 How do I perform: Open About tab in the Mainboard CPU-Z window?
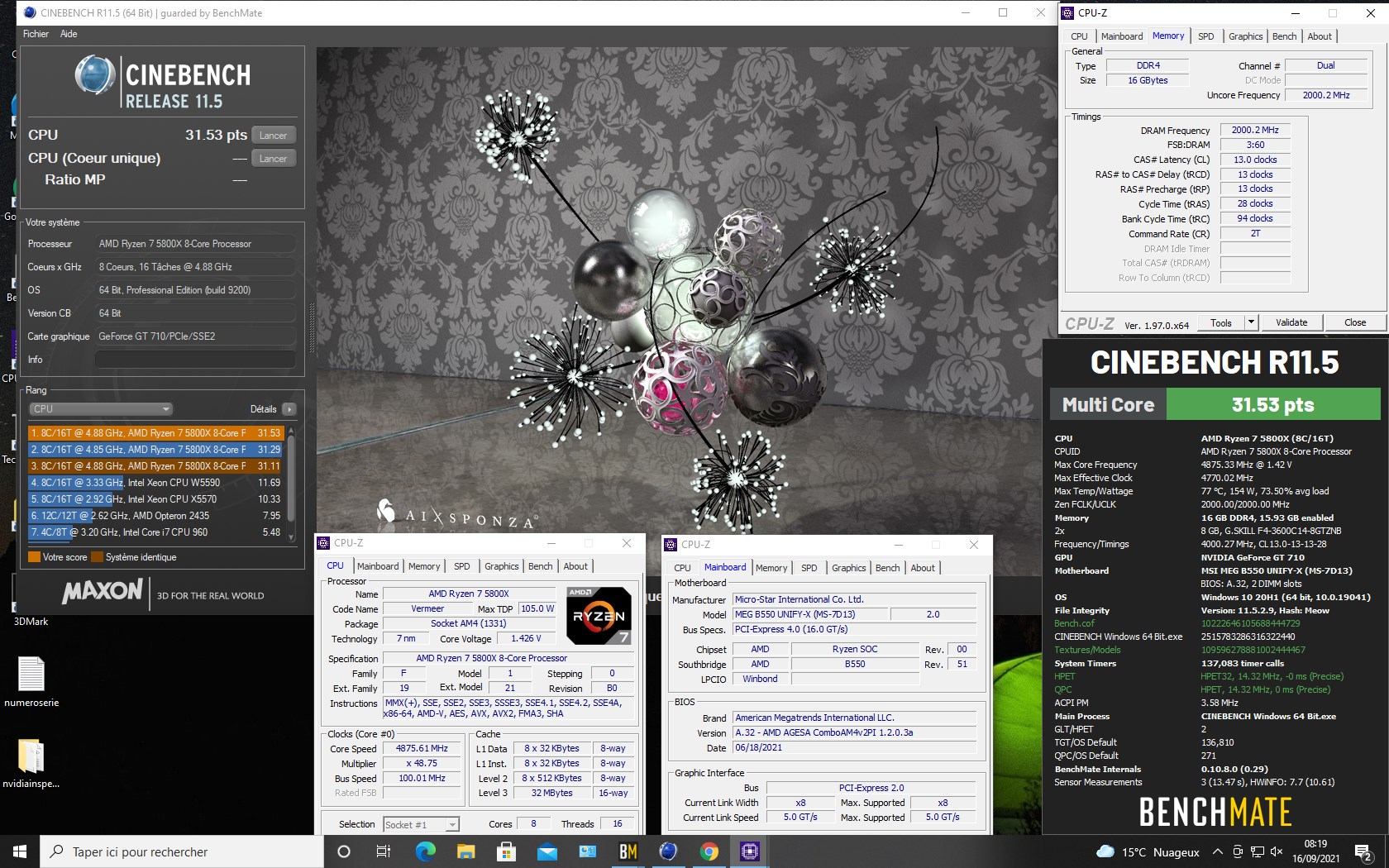(923, 568)
